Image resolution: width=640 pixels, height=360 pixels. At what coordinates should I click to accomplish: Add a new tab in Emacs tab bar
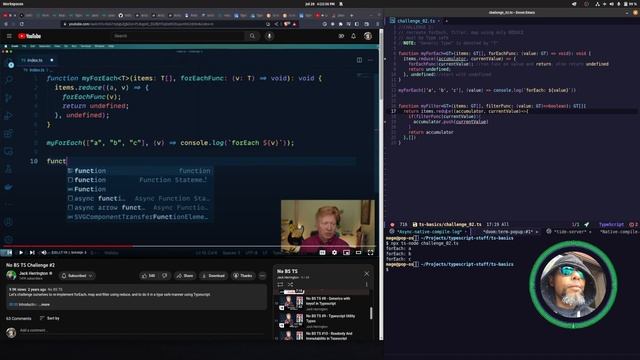[447, 21]
